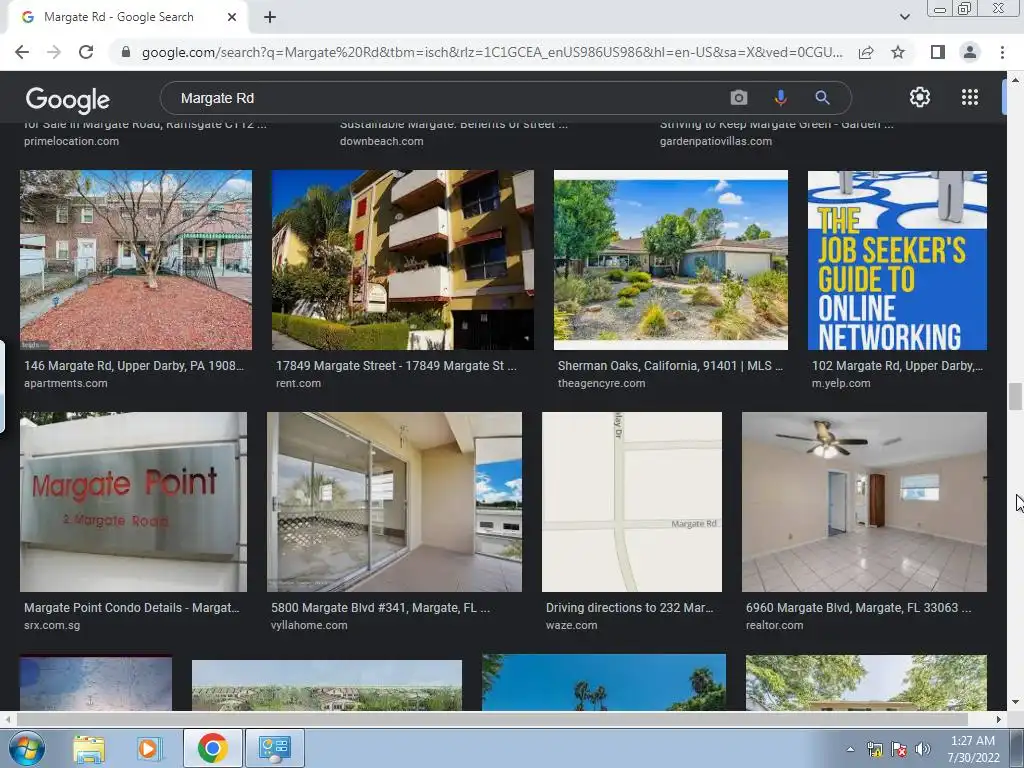Click the address bar URL
This screenshot has height=768, width=1024.
tap(492, 52)
